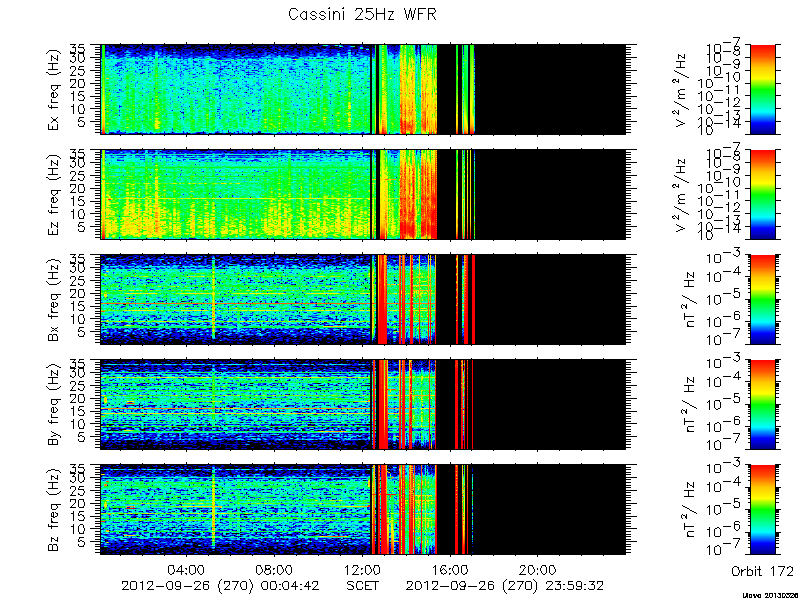The height and width of the screenshot is (600, 800).
Task: Select the Ex frequency spectrogram panel
Action: tap(363, 89)
